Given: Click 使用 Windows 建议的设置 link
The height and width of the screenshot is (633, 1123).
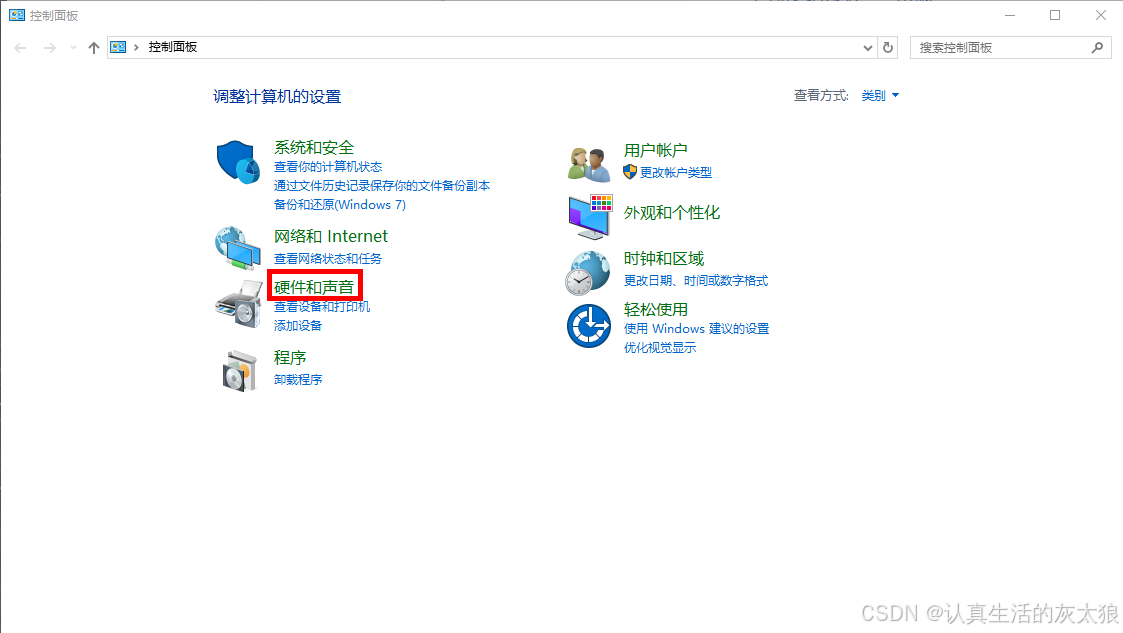Looking at the screenshot, I should tap(696, 329).
